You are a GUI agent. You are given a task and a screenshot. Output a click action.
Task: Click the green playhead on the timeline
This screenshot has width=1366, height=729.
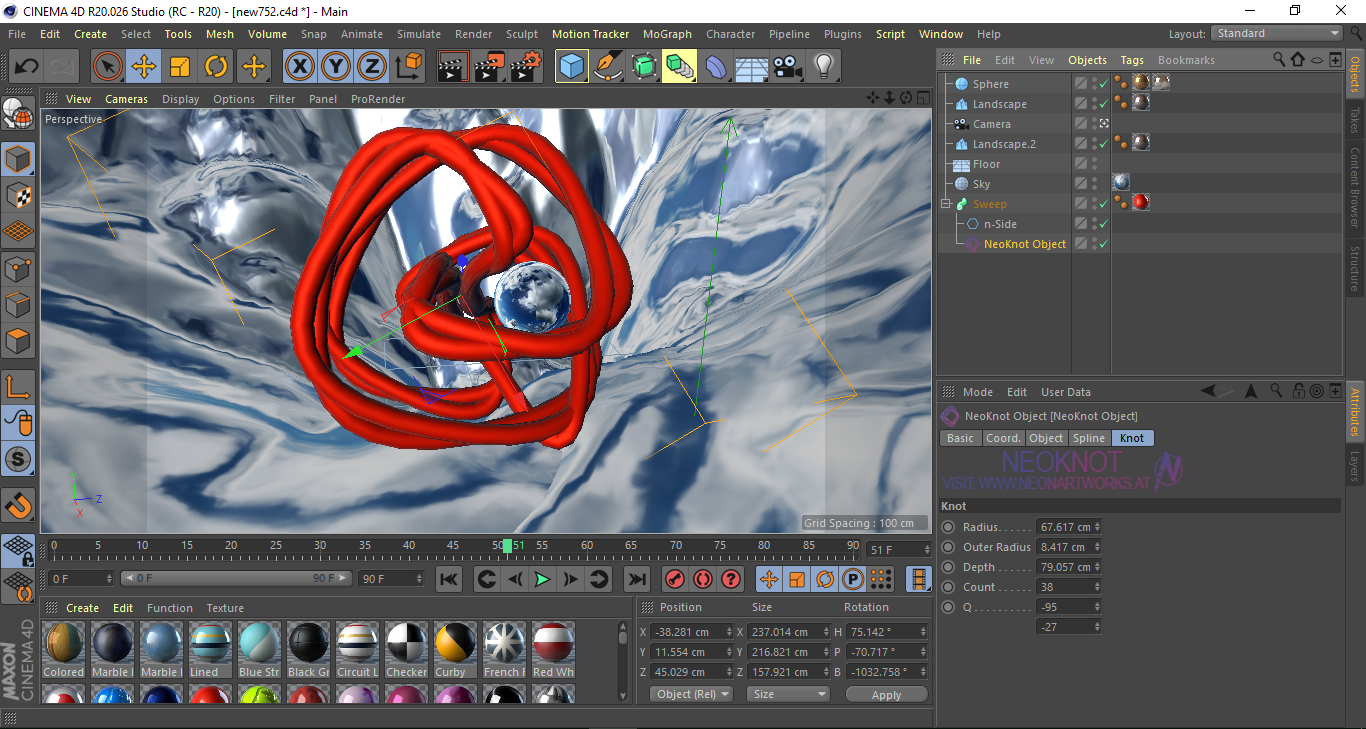(x=509, y=546)
